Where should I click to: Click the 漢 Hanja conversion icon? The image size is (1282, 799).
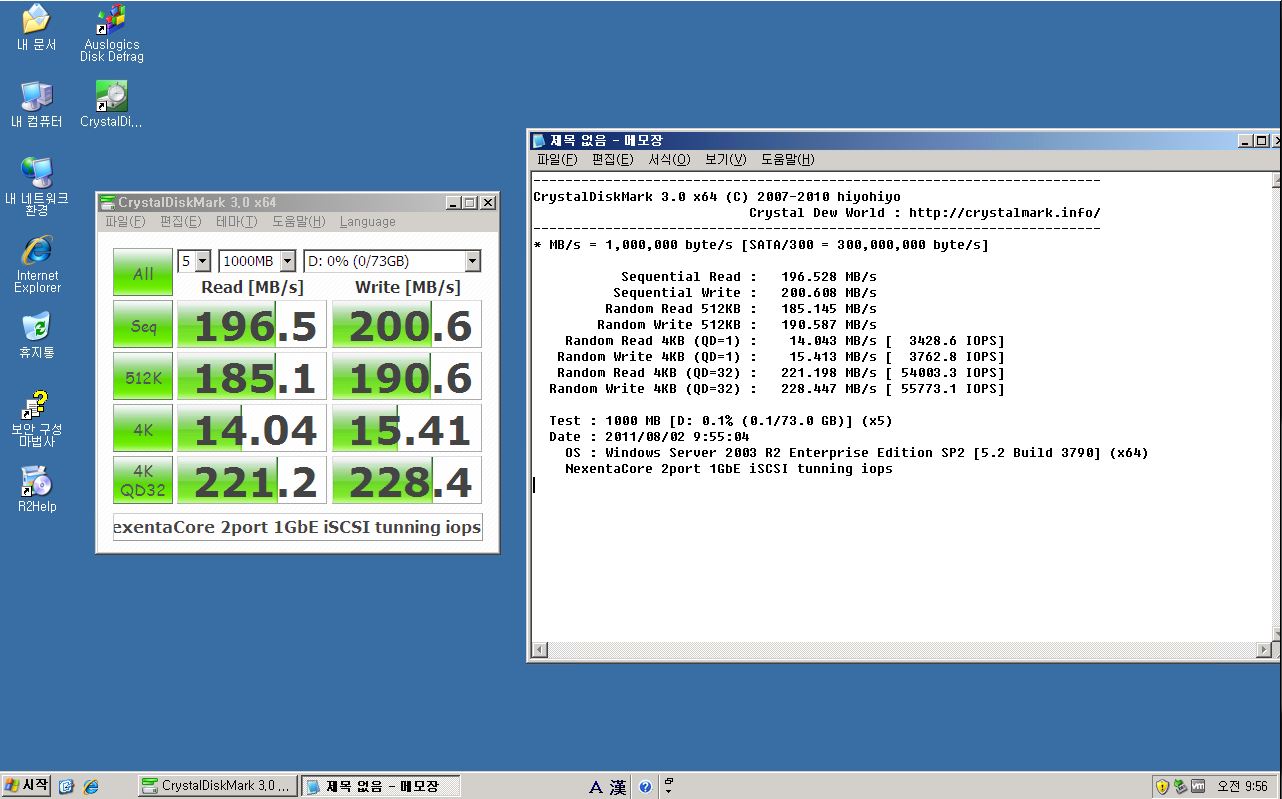618,787
